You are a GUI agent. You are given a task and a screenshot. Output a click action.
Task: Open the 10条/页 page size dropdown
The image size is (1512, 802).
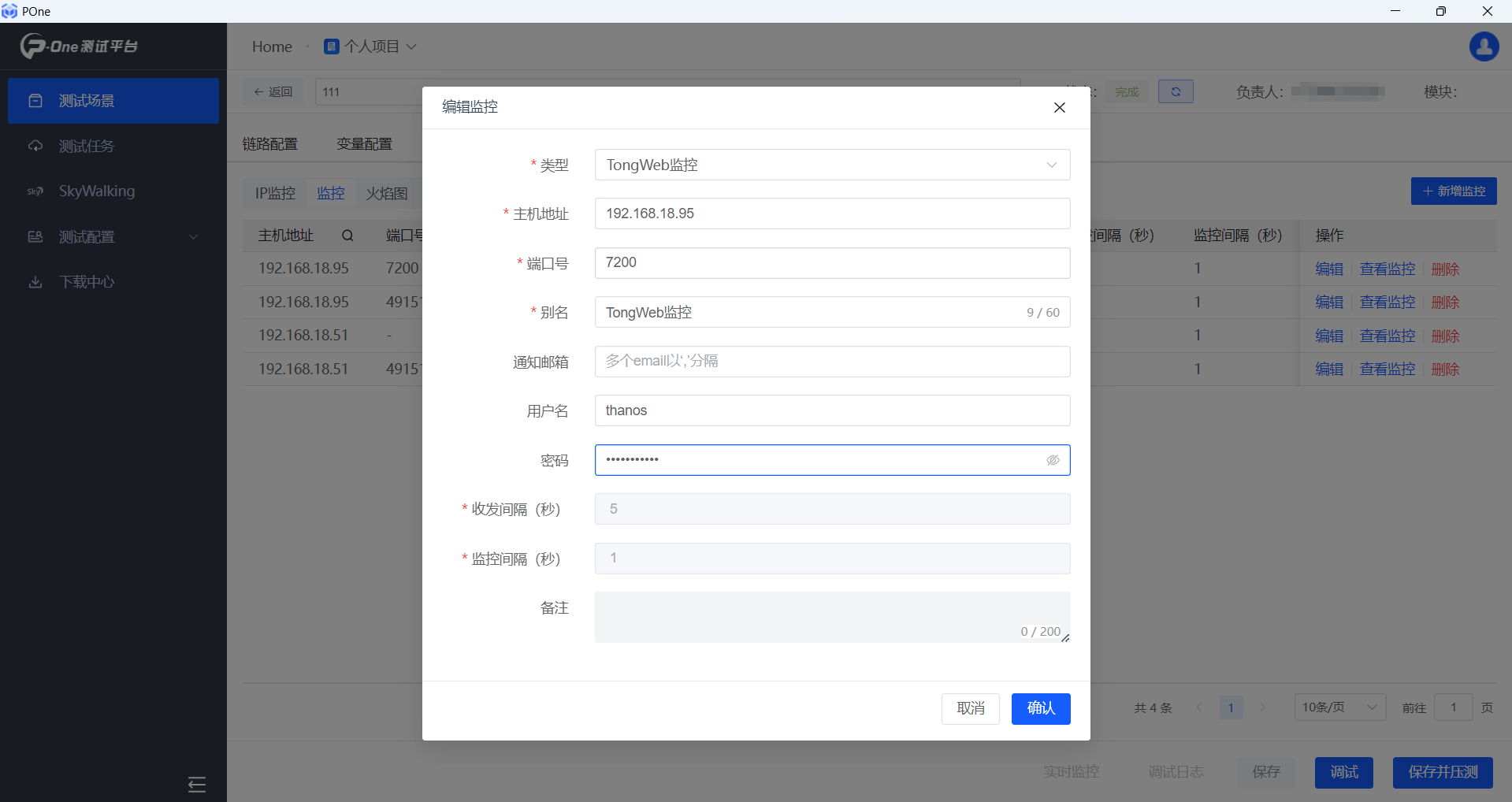coord(1339,707)
